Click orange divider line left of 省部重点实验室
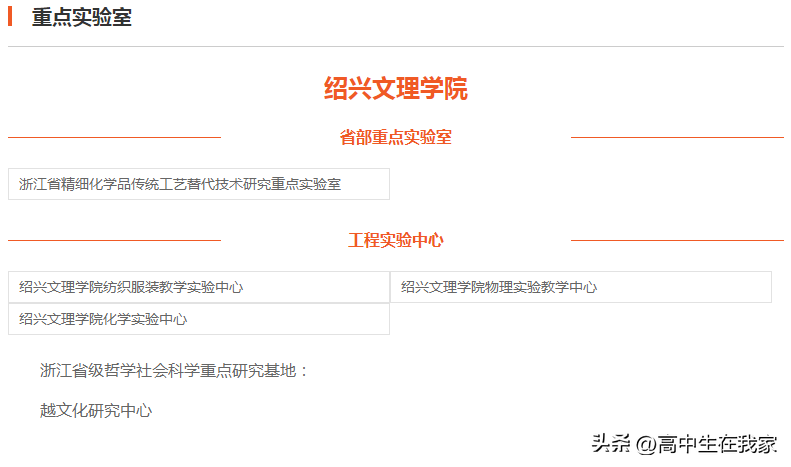Image resolution: width=791 pixels, height=467 pixels. (115, 137)
